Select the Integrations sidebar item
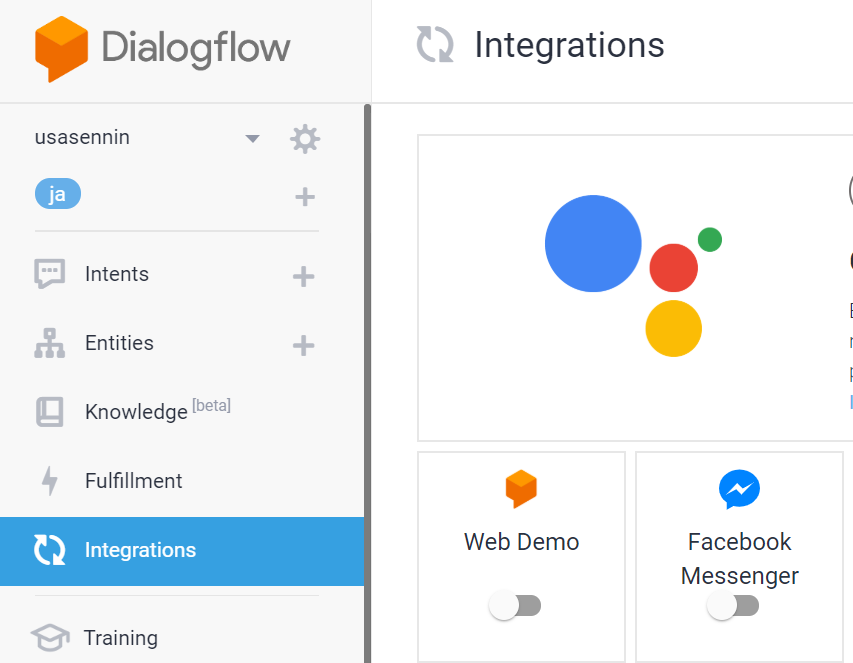The width and height of the screenshot is (853, 663). [140, 550]
